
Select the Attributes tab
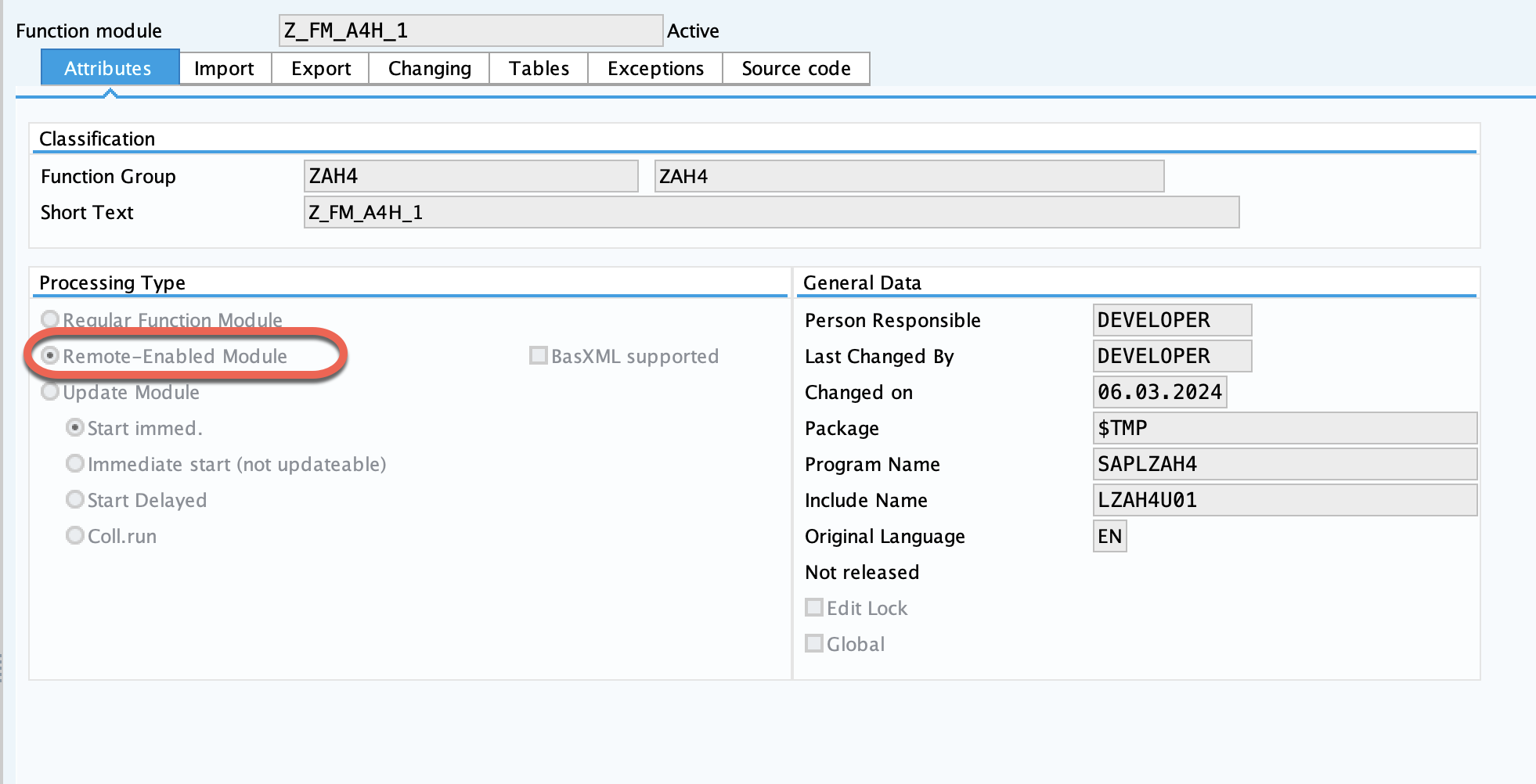109,68
